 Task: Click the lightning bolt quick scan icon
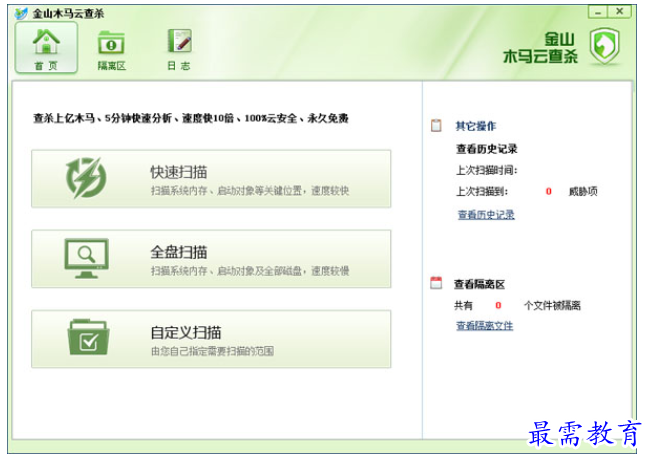(86, 177)
